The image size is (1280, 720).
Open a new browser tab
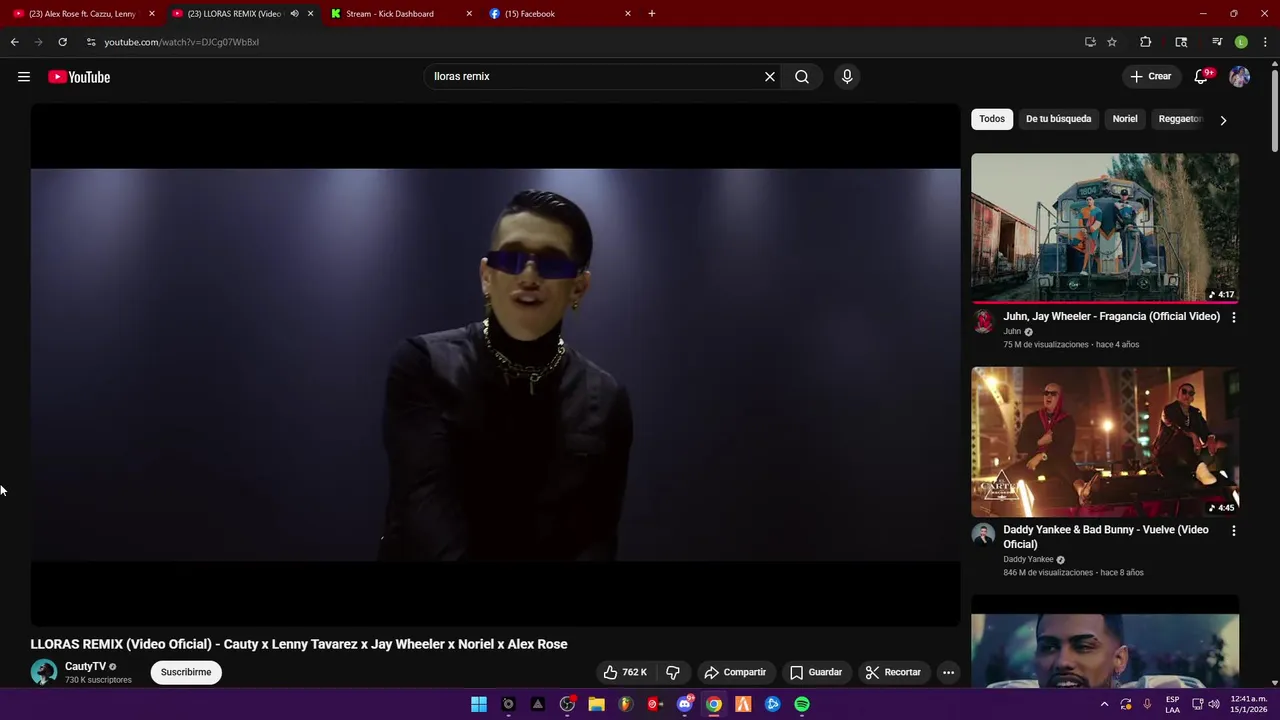pyautogui.click(x=652, y=14)
